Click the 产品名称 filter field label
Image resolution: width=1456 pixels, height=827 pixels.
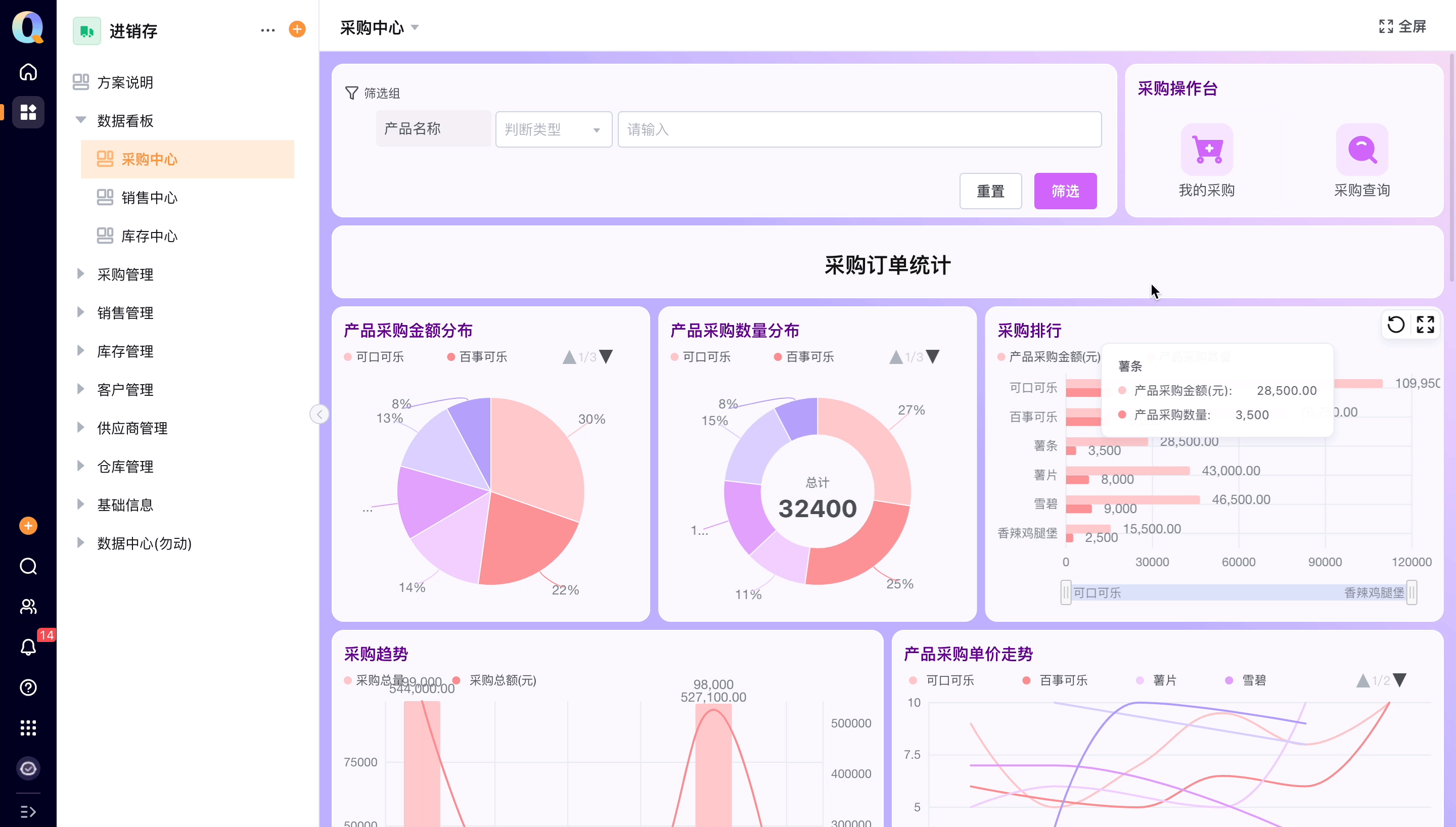coord(434,129)
